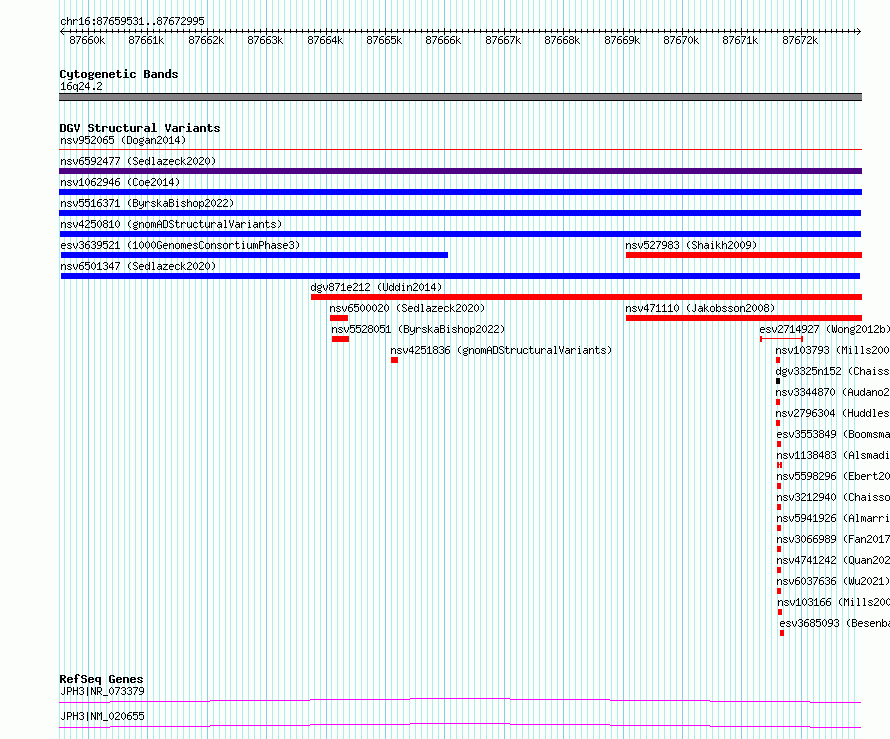Click the 87672k ruler position
The width and height of the screenshot is (890, 739).
coord(800,40)
